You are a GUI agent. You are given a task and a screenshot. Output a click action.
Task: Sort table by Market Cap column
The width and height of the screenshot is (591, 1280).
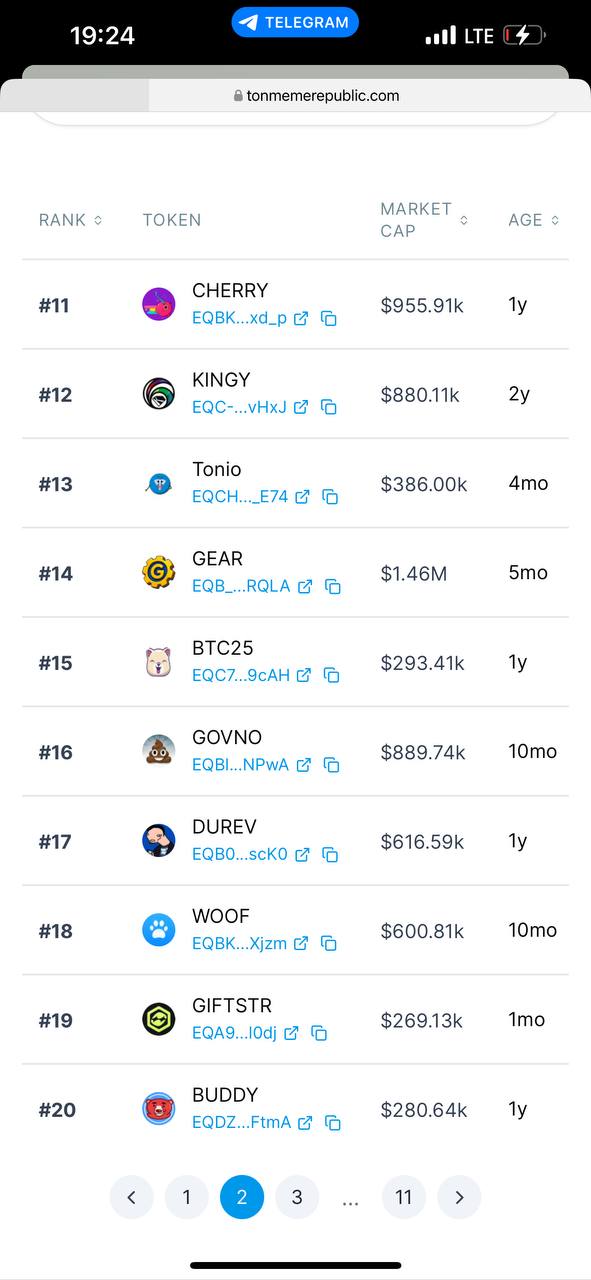[x=424, y=220]
